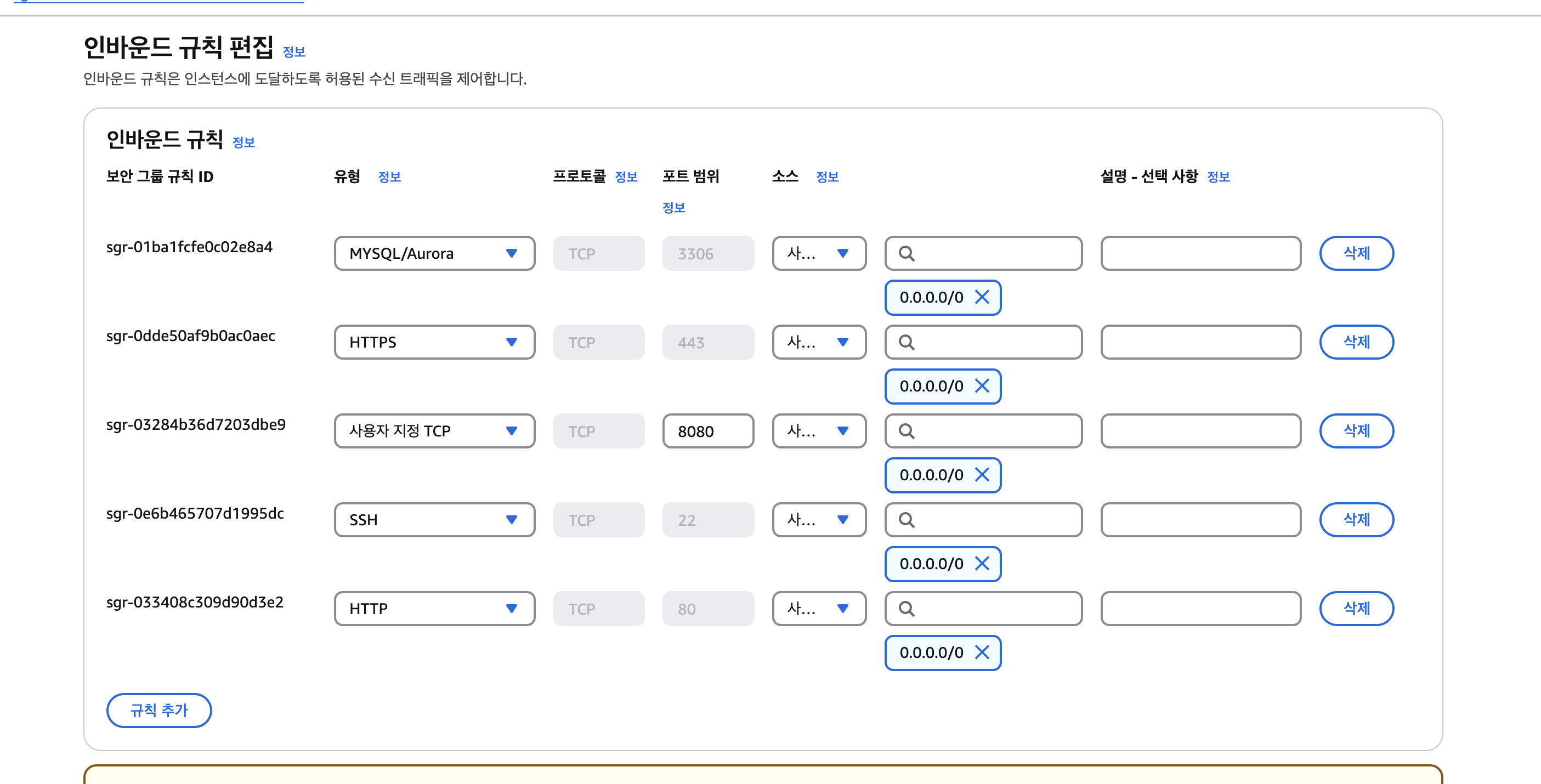1541x784 pixels.
Task: Click description field for the HTTPS rule
Action: tap(1200, 342)
